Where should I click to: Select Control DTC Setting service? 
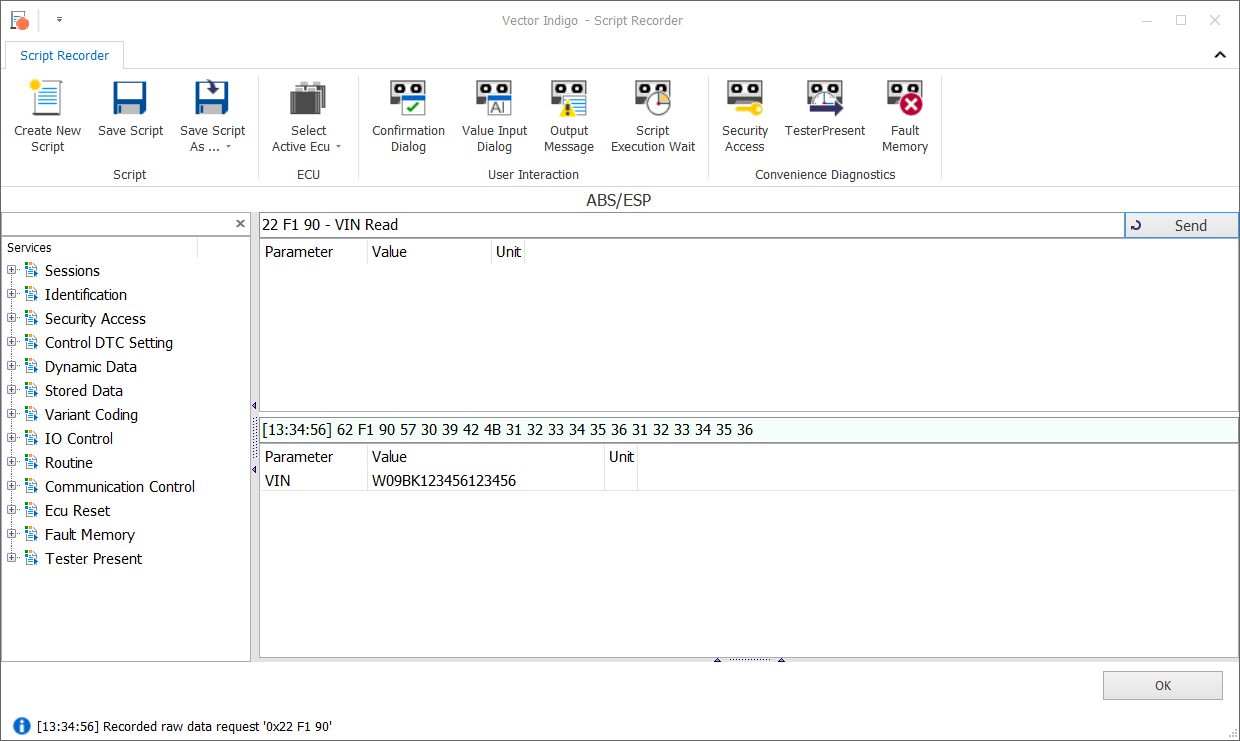click(109, 343)
